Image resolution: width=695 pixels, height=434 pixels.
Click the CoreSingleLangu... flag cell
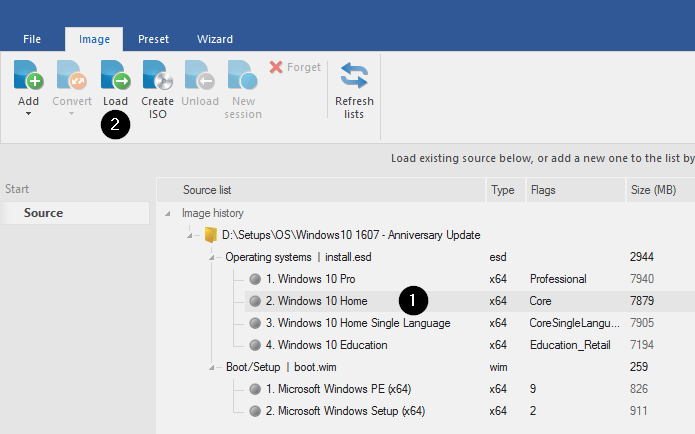coord(574,323)
